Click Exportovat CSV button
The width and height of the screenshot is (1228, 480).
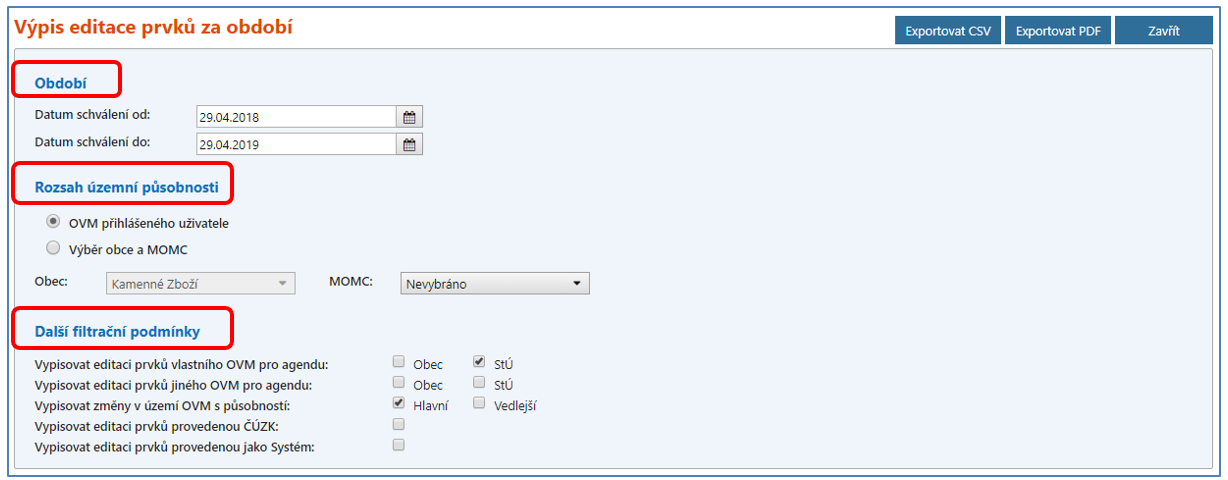pos(947,31)
